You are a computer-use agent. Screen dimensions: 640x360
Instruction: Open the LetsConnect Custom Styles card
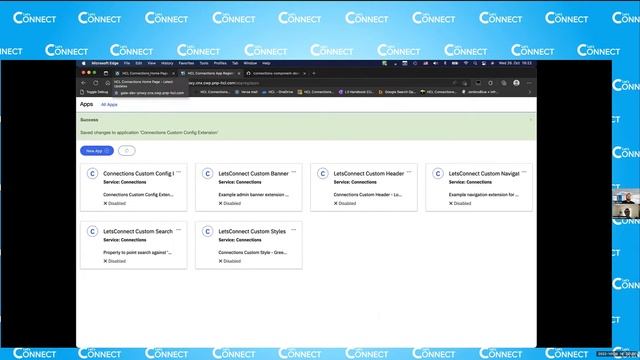pyautogui.click(x=249, y=245)
